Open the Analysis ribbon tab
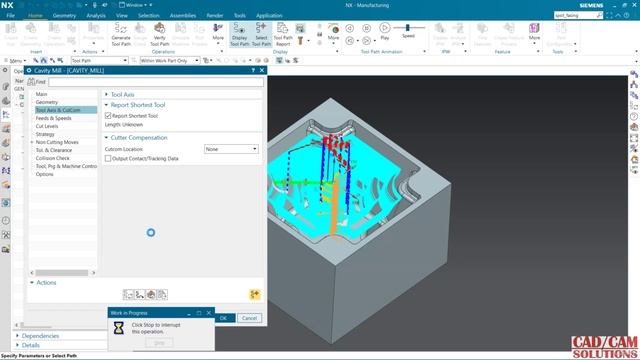Image resolution: width=640 pixels, height=360 pixels. [96, 16]
